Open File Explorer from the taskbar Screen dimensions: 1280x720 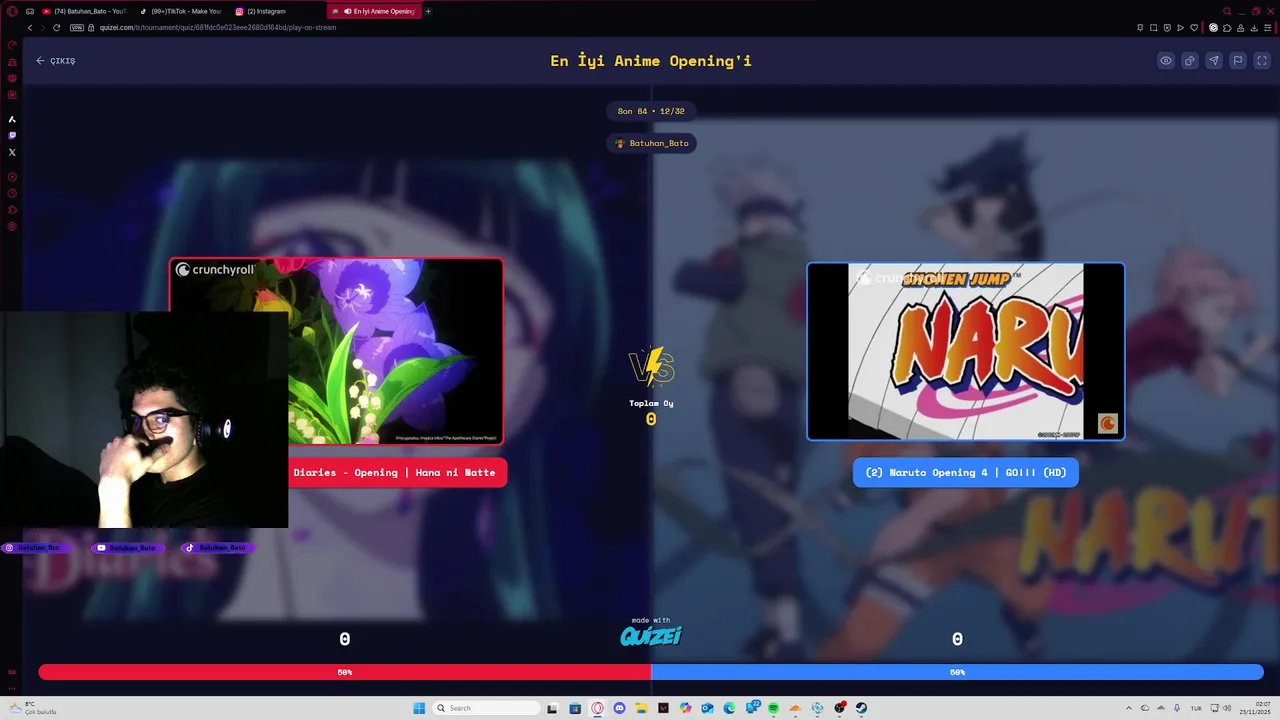point(642,708)
